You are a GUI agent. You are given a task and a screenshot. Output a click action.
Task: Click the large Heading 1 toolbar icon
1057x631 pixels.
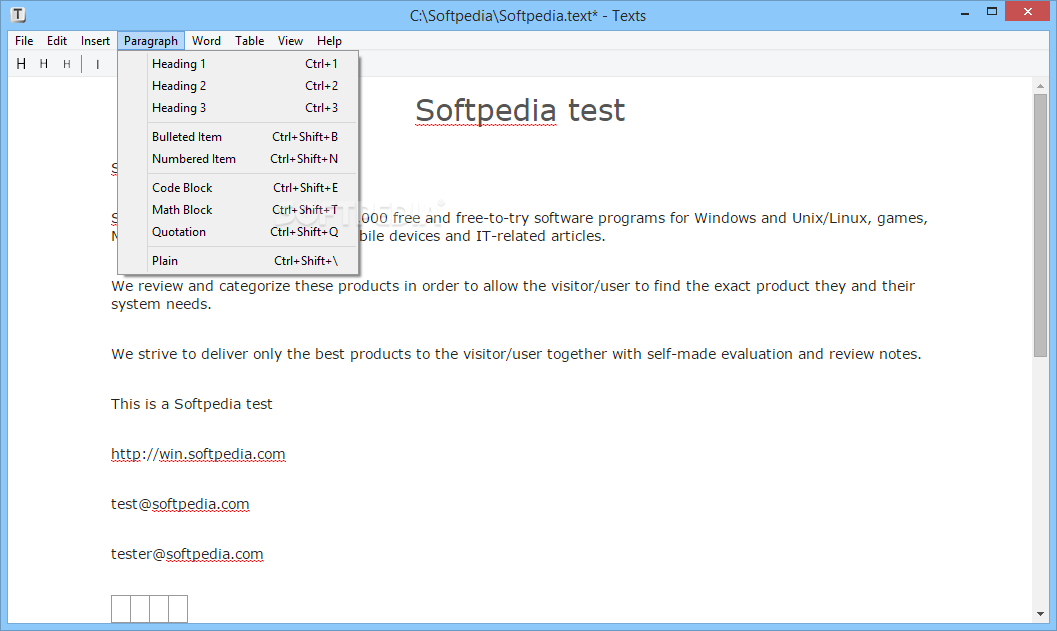pos(22,64)
